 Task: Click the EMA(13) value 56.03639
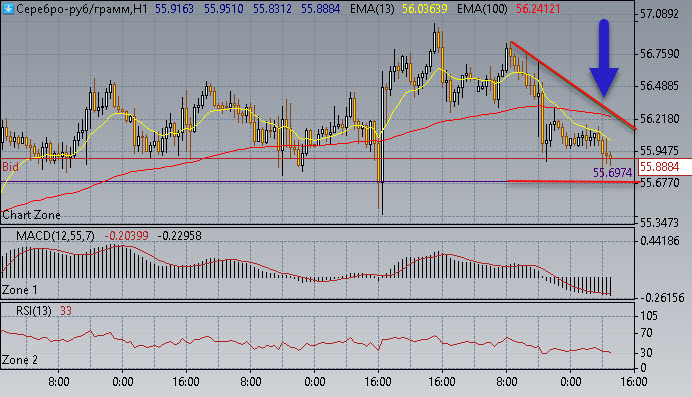coord(425,9)
